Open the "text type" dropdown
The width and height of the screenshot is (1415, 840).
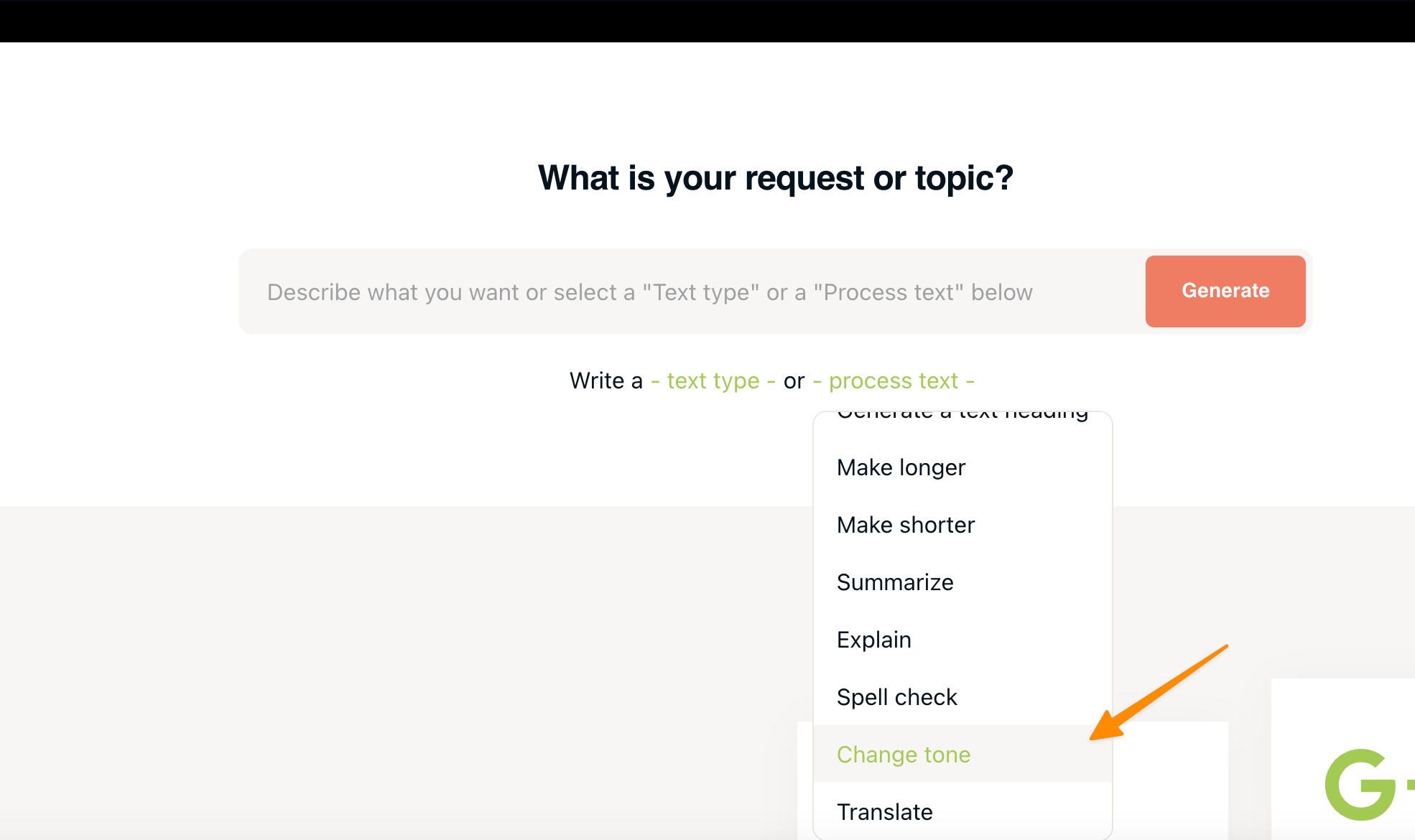click(x=713, y=381)
